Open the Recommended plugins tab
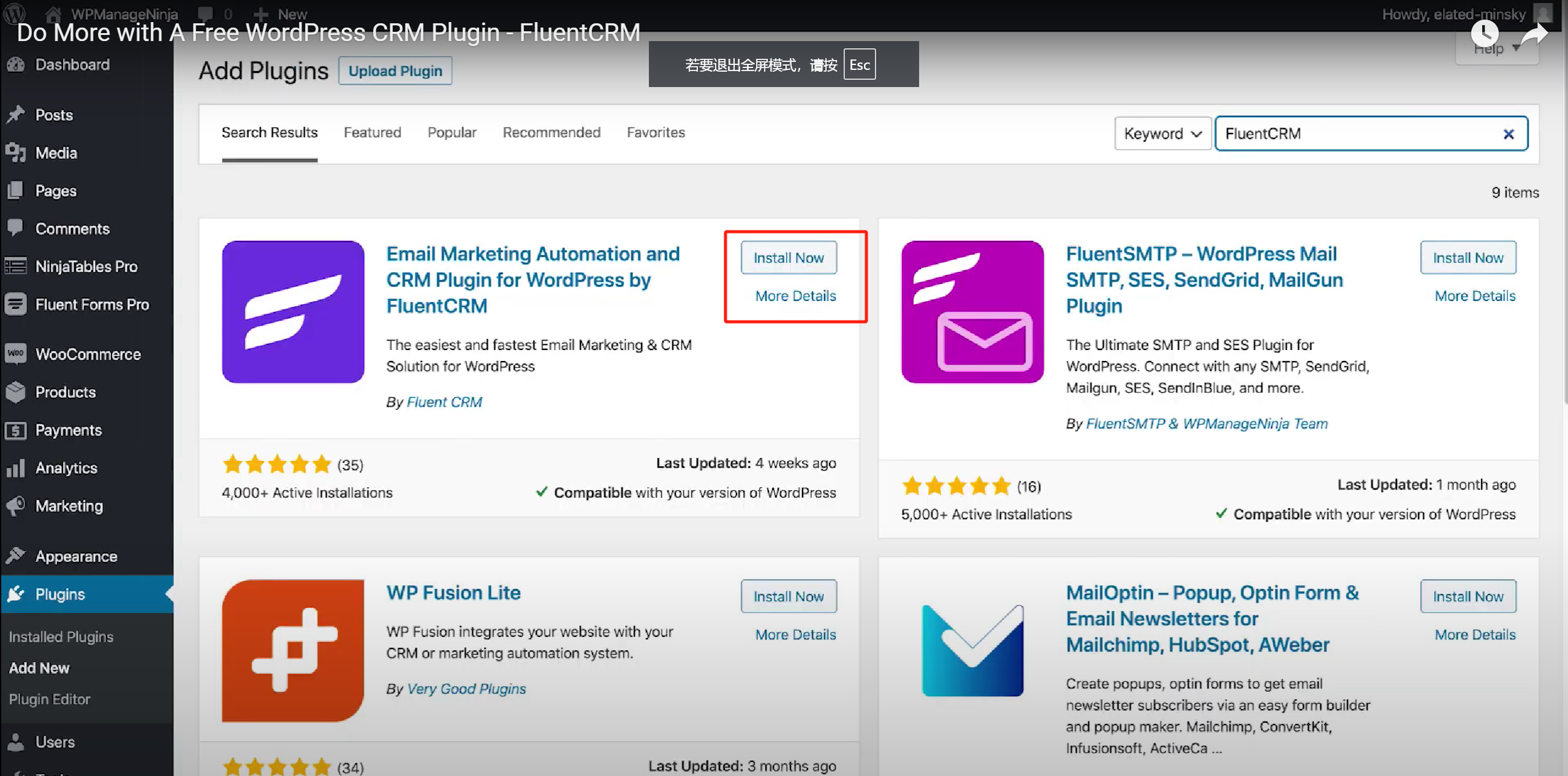1568x776 pixels. click(551, 132)
